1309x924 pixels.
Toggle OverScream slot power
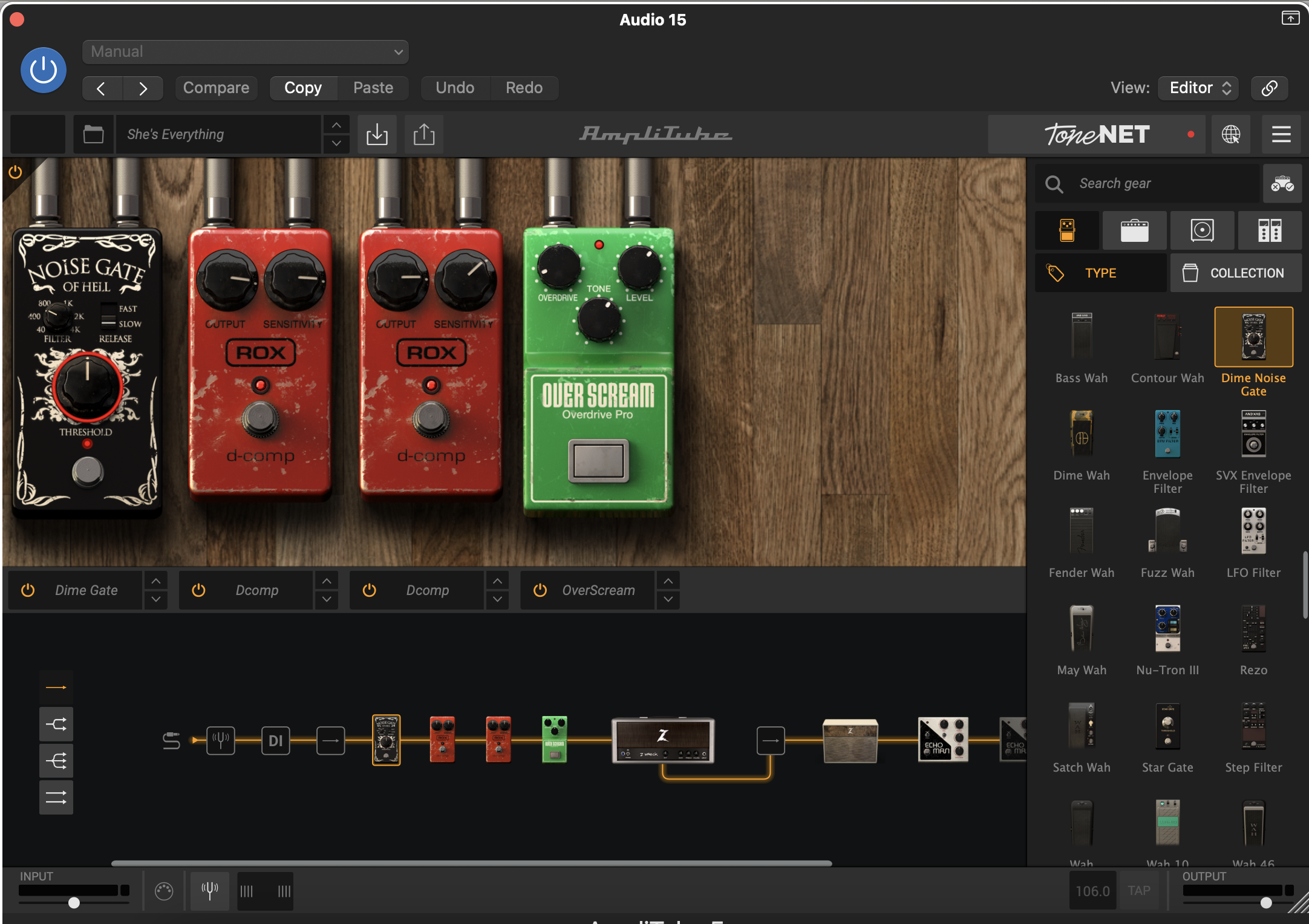540,590
